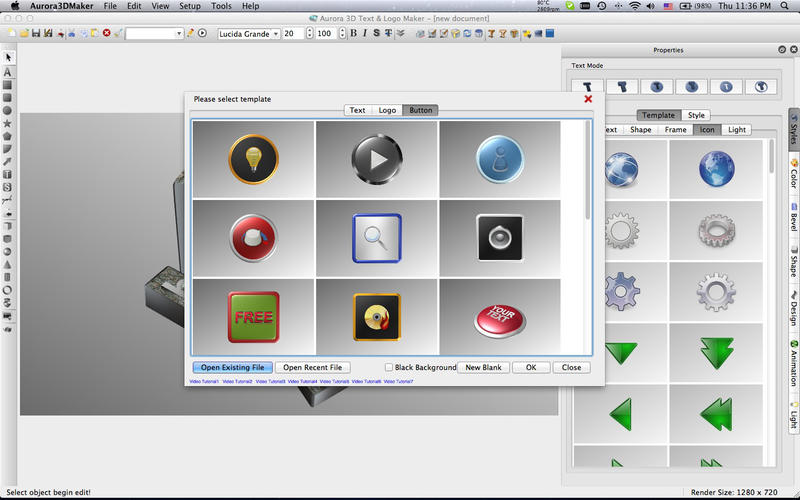Click the Italic formatting icon
Screen dimensions: 800x500
364,33
